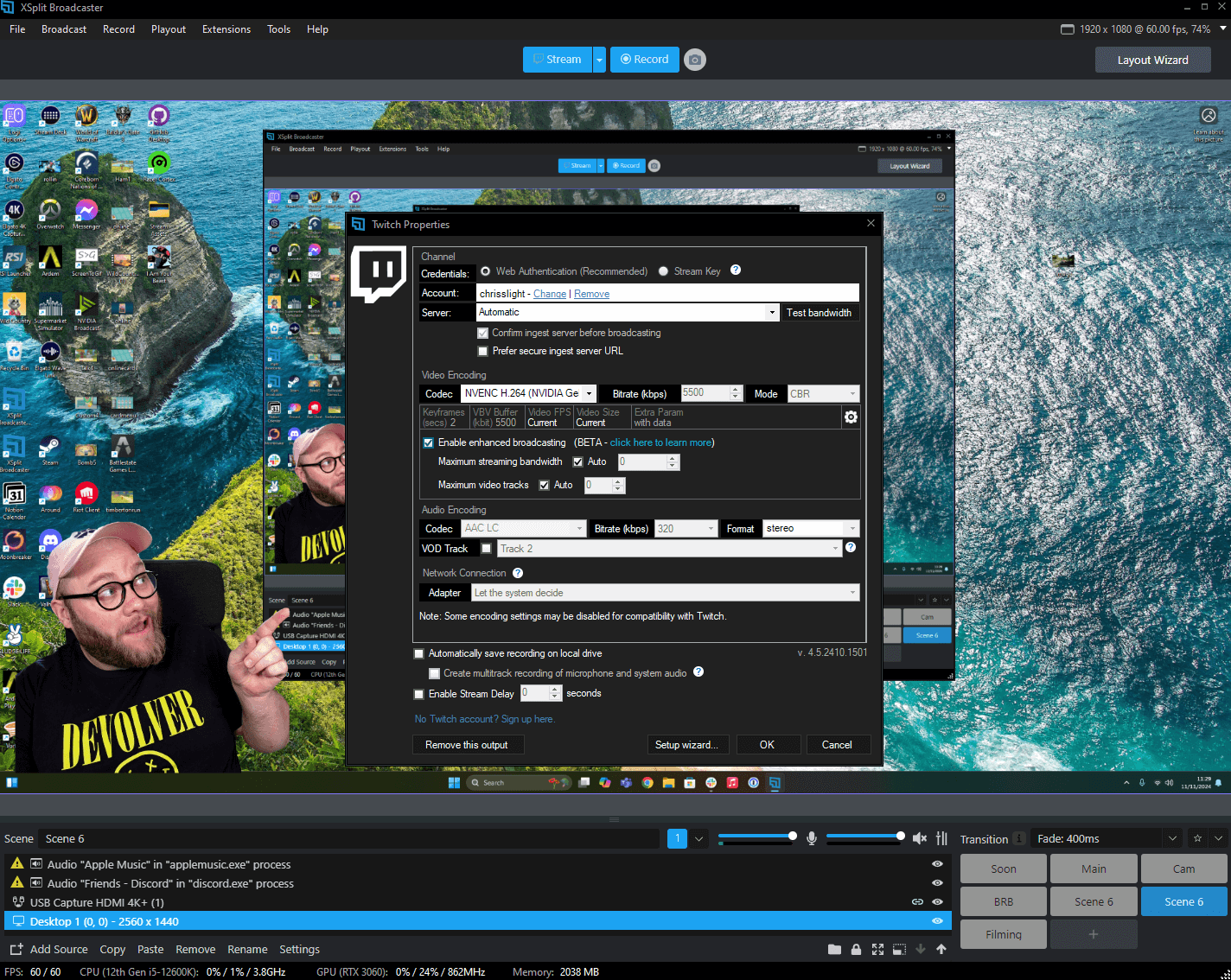Open the Stream button dropdown arrow

(x=599, y=60)
